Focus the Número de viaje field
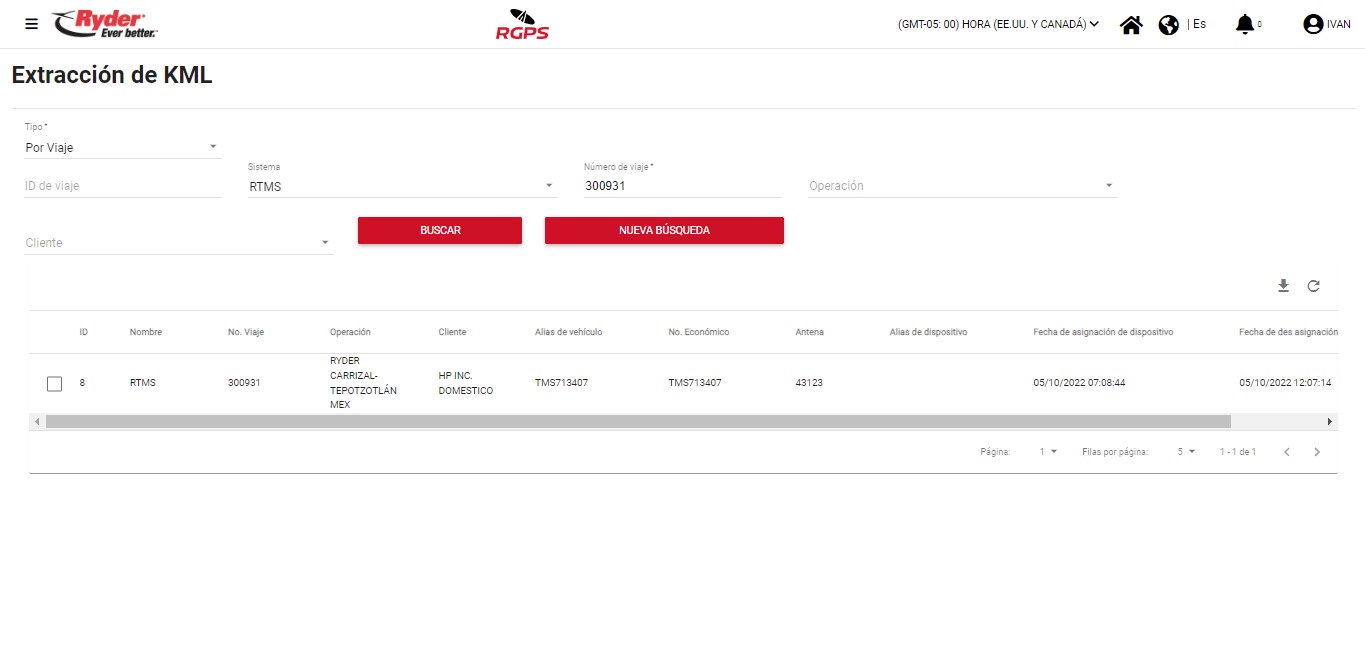This screenshot has width=1365, height=657. [682, 186]
